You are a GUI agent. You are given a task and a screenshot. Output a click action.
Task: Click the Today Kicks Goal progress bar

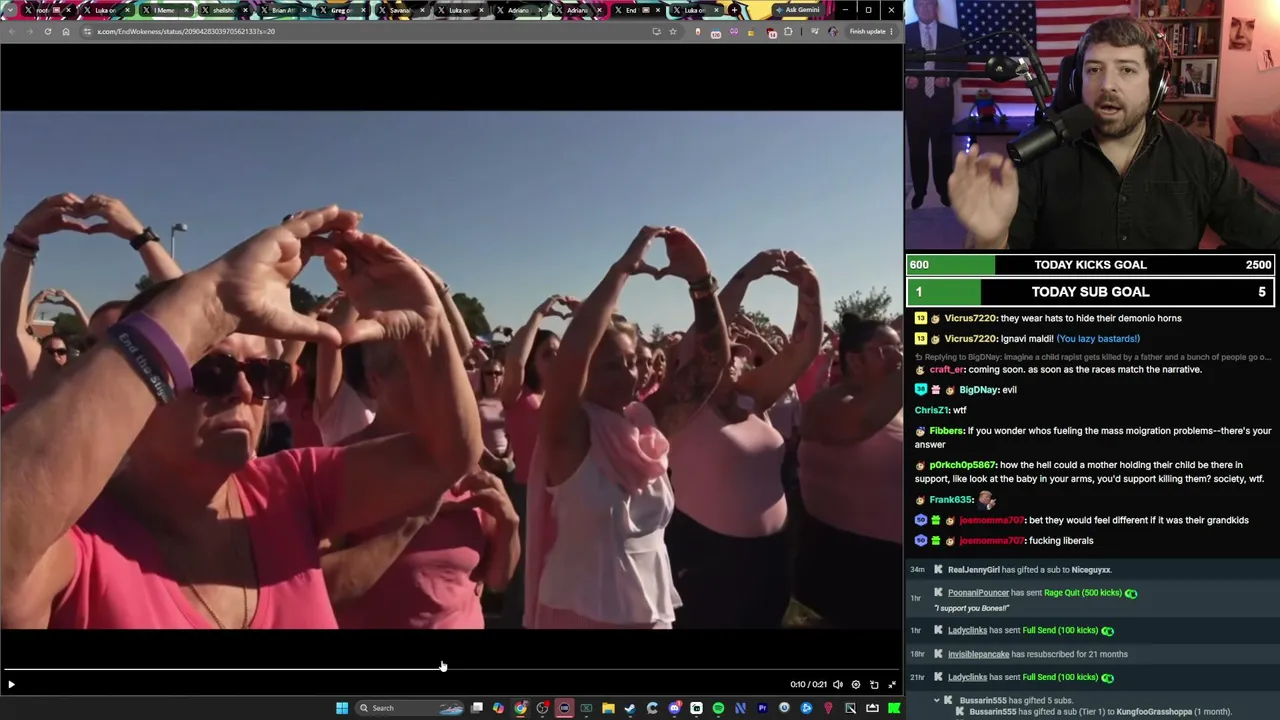point(1091,265)
